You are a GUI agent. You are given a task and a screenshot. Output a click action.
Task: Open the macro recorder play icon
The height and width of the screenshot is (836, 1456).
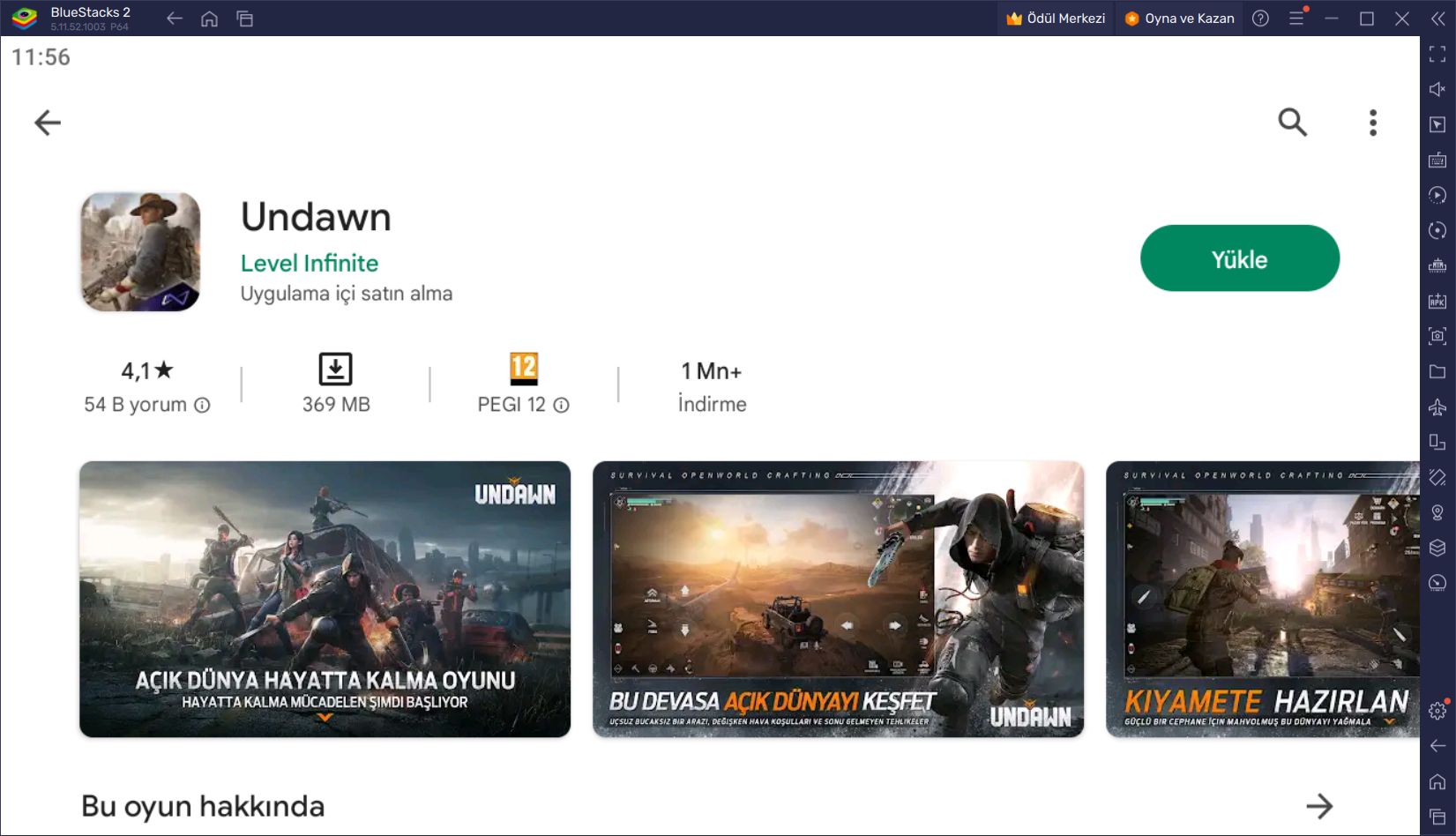(1437, 195)
